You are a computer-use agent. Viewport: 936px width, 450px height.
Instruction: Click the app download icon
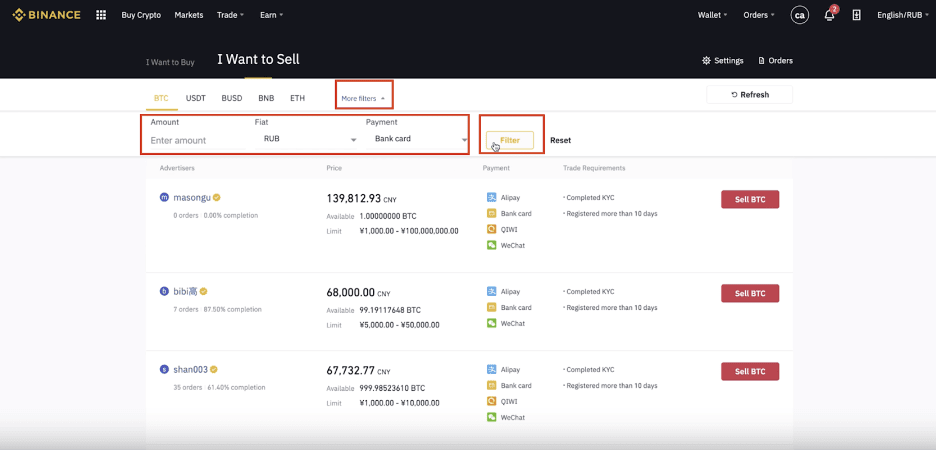click(x=857, y=16)
